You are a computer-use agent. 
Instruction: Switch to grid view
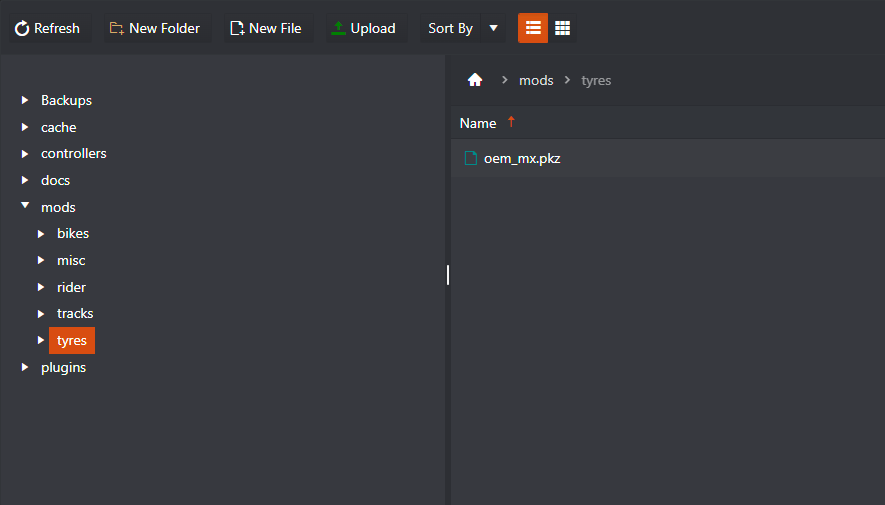pyautogui.click(x=562, y=28)
